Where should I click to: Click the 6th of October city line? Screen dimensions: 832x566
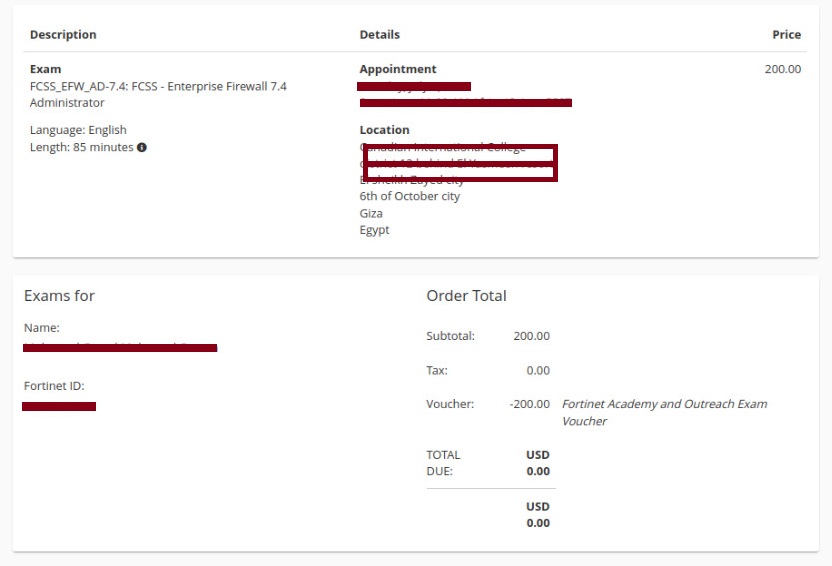coord(410,196)
